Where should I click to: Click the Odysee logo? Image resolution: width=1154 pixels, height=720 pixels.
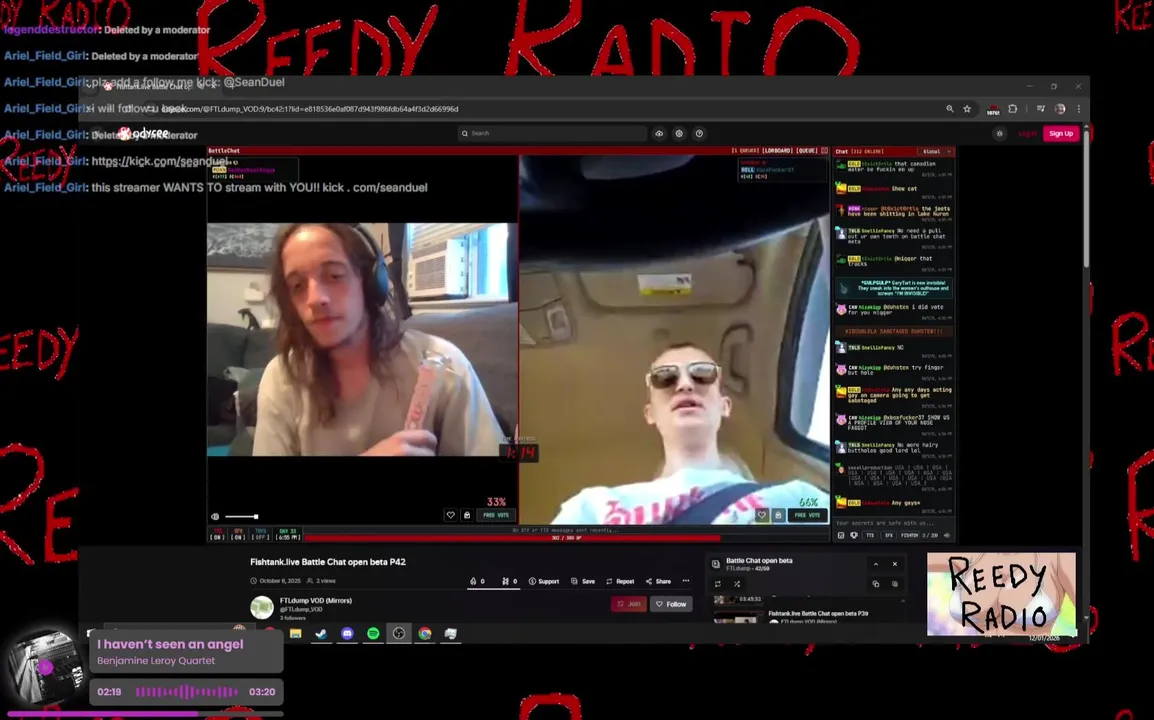coord(144,133)
